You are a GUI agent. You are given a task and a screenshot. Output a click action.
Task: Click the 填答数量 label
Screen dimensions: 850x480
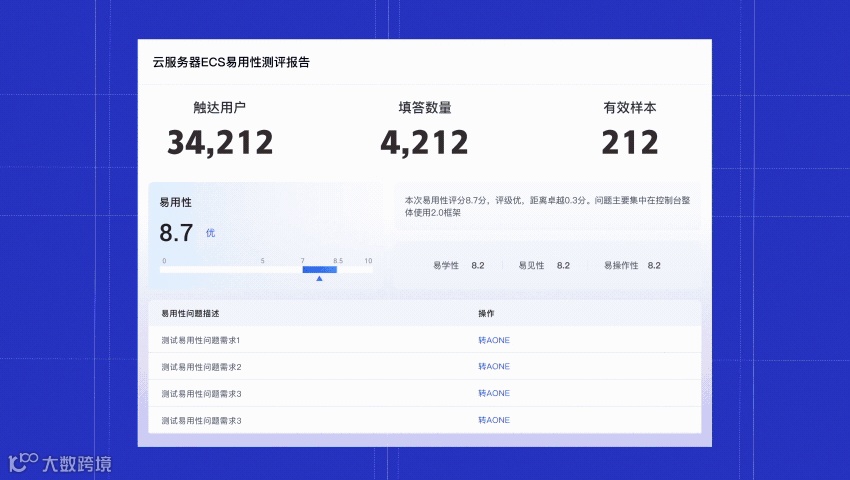[x=425, y=107]
